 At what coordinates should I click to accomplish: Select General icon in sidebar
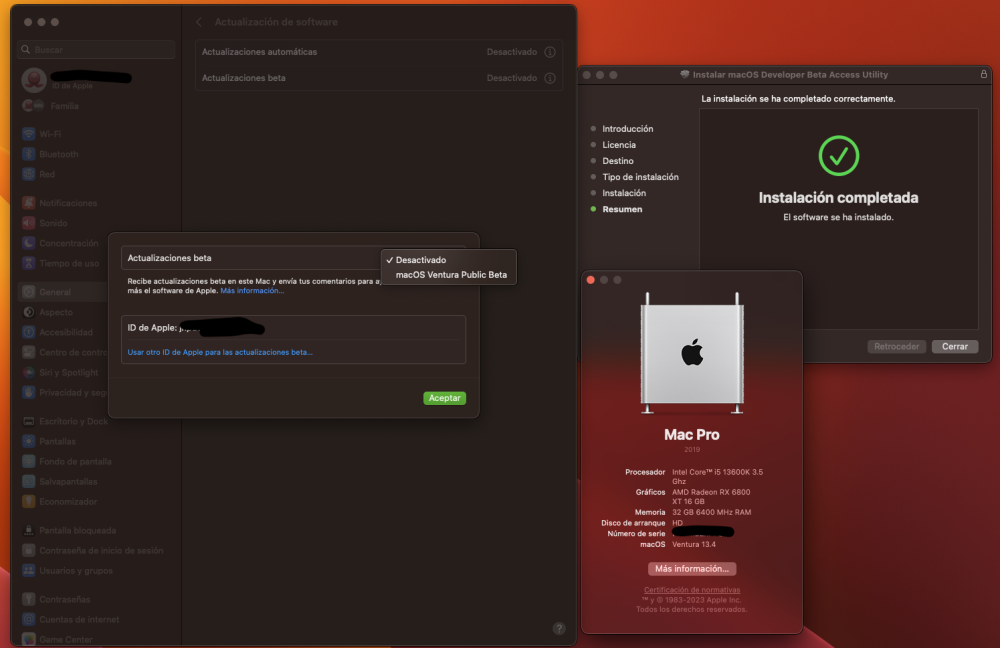click(x=29, y=292)
